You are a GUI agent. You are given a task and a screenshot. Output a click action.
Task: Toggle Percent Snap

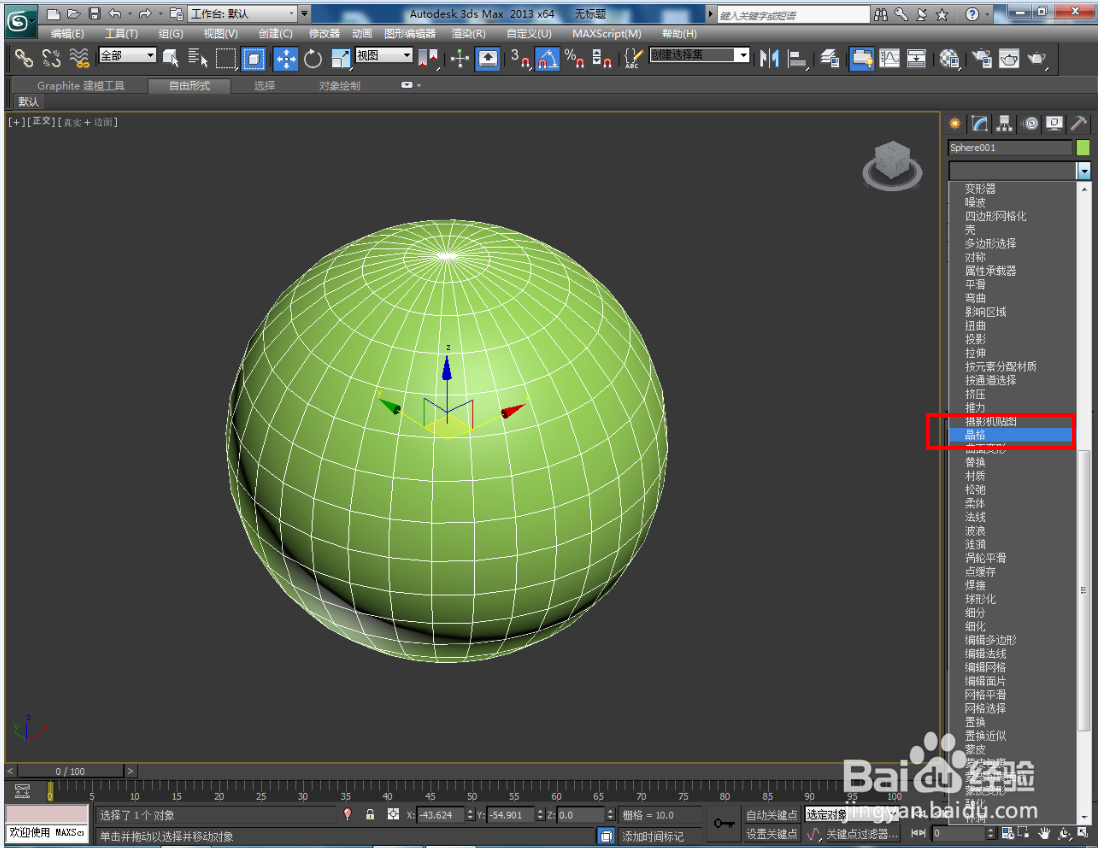(x=575, y=58)
